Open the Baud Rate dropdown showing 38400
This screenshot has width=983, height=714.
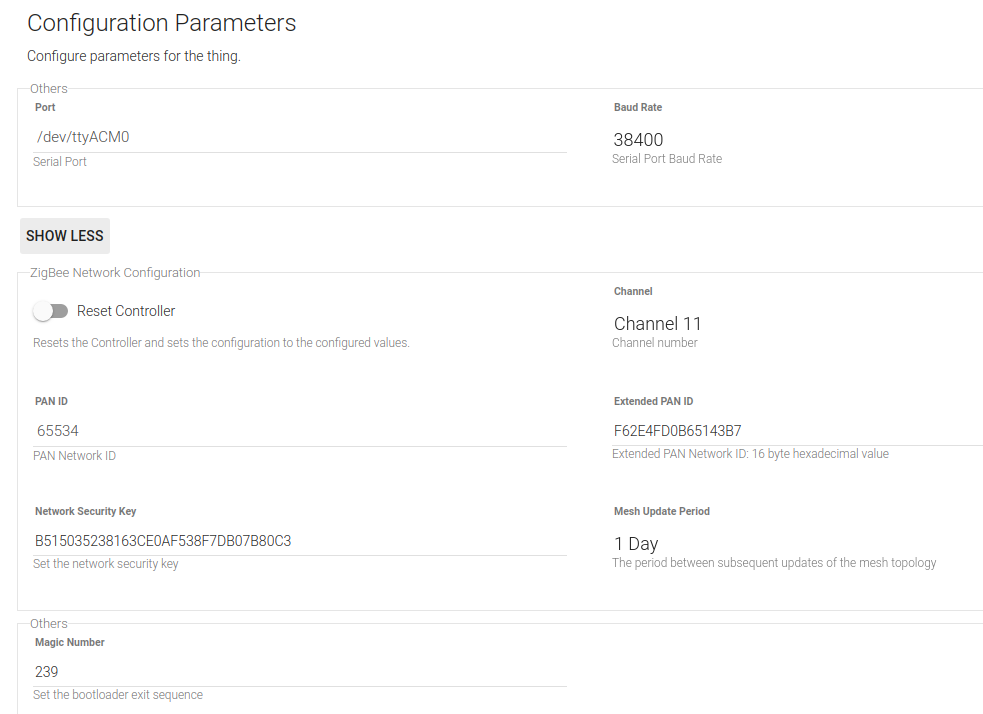(795, 139)
